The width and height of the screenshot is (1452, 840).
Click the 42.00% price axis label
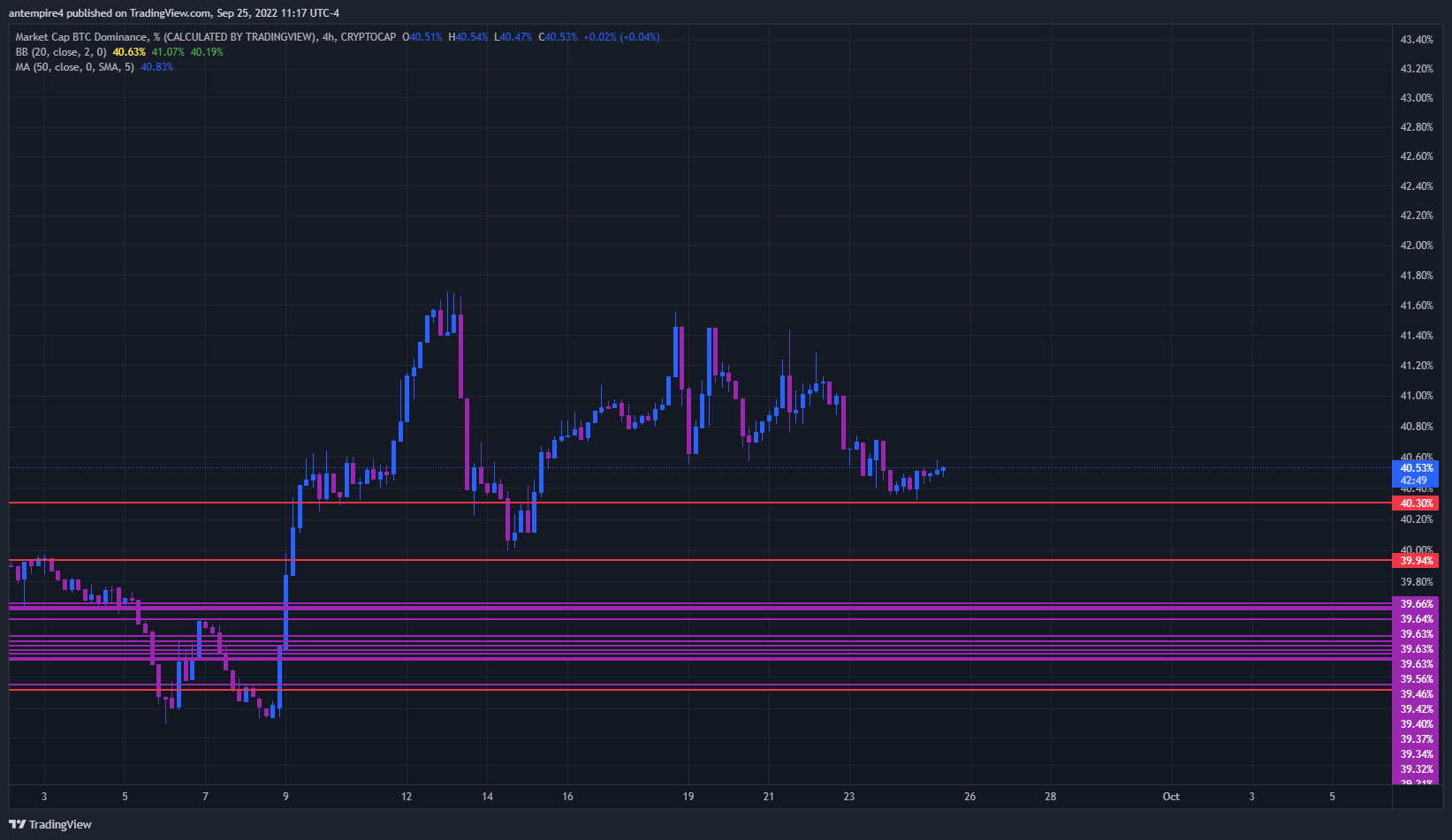pos(1417,246)
